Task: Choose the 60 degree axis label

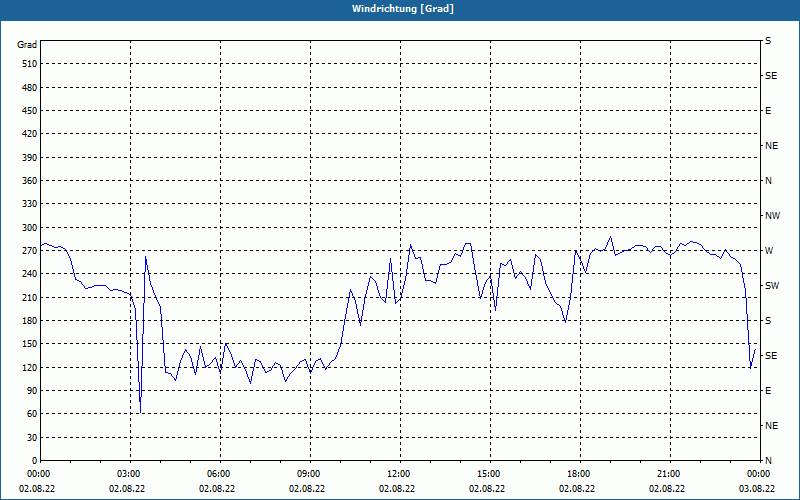Action: coord(32,414)
